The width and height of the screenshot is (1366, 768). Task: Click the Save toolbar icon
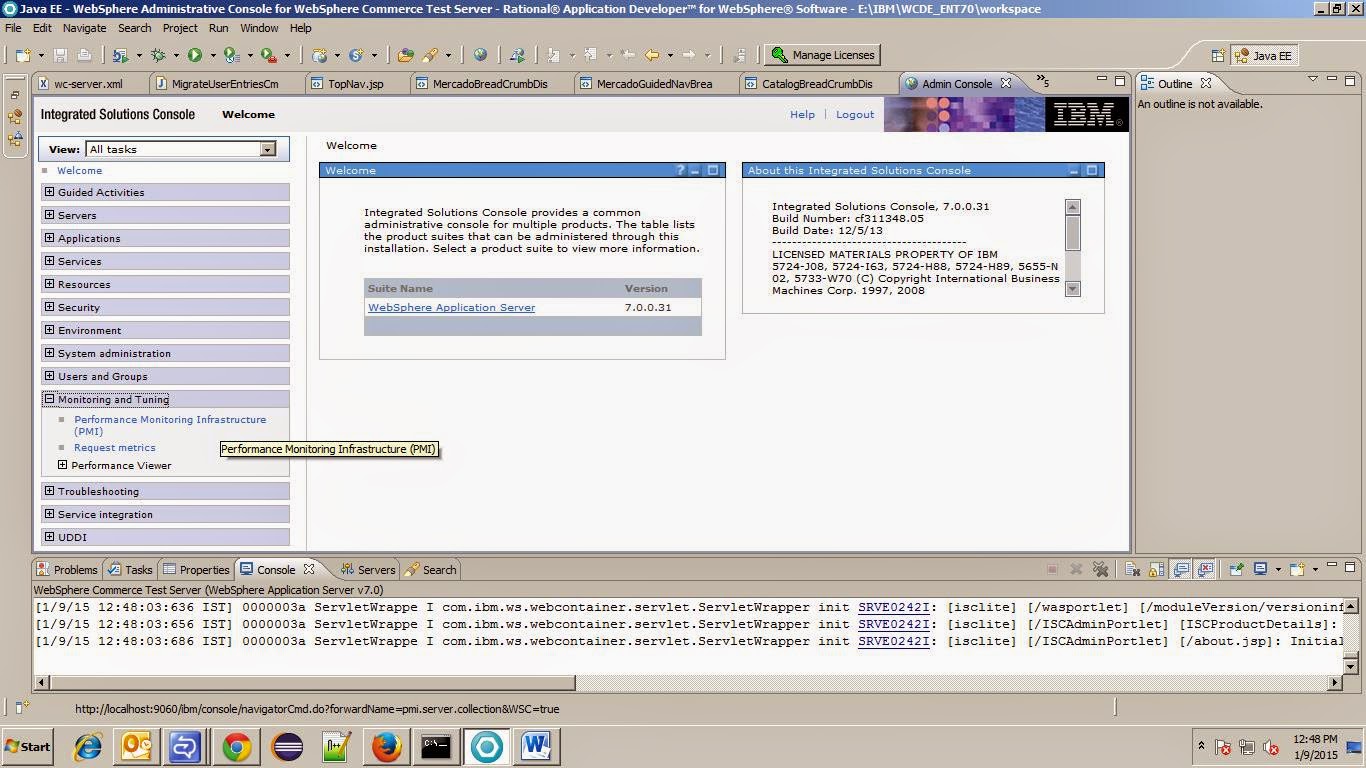click(61, 55)
